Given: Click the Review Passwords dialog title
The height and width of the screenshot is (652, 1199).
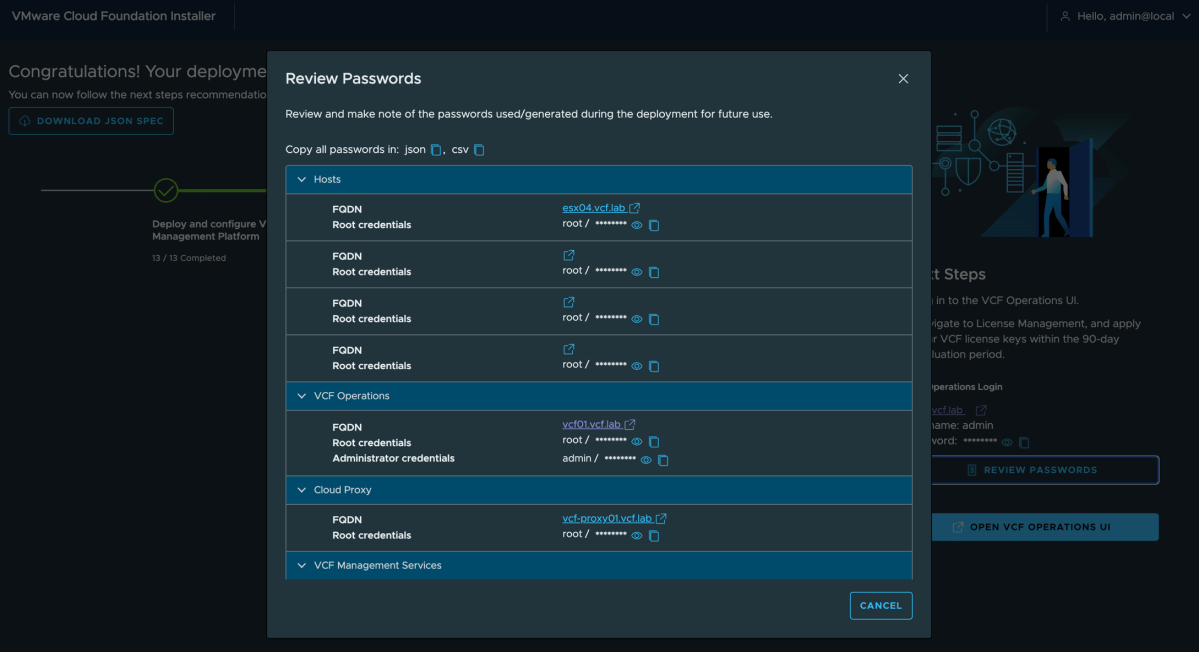Looking at the screenshot, I should pos(353,79).
